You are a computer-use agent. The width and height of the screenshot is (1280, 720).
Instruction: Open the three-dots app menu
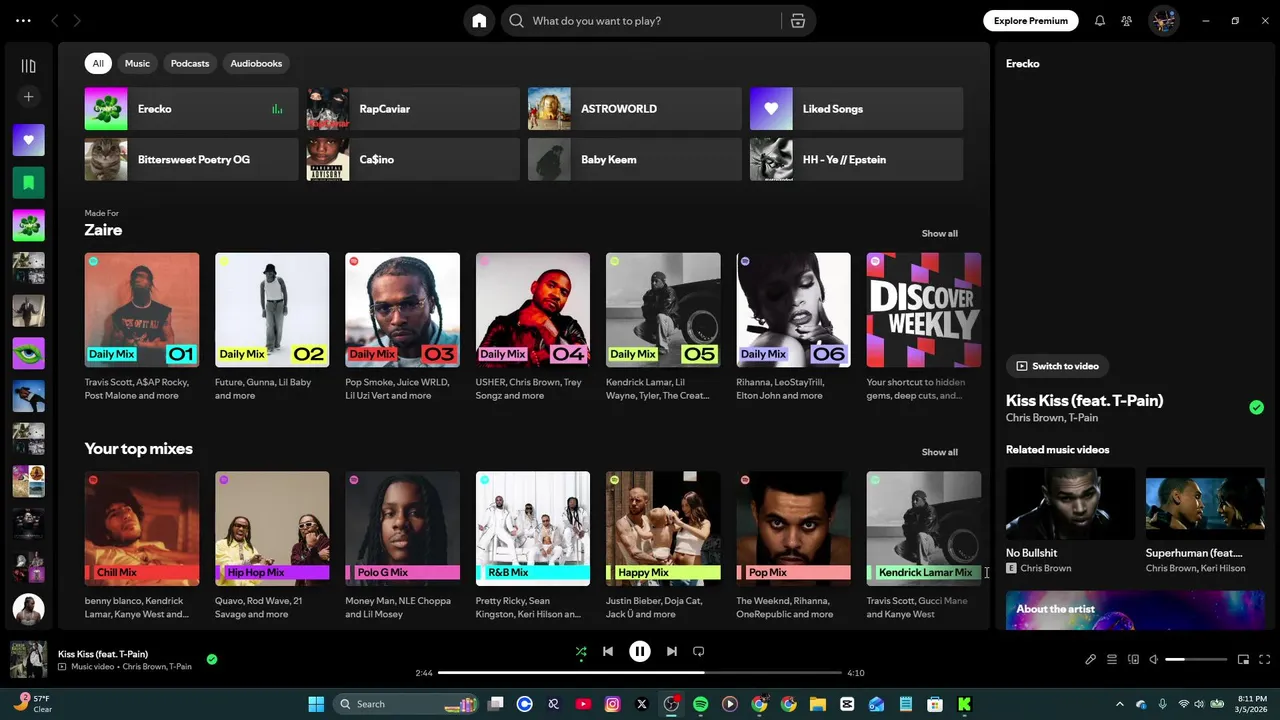(23, 20)
